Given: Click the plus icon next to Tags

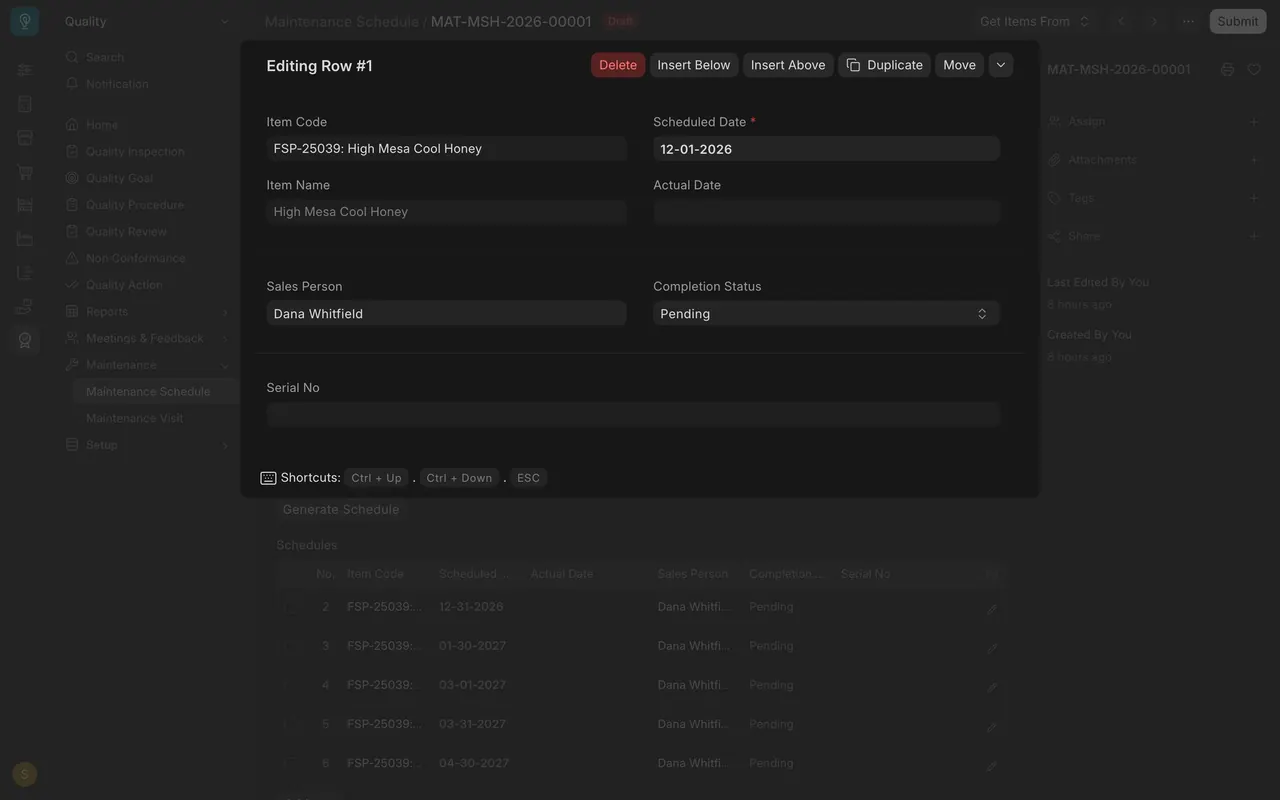Looking at the screenshot, I should tap(1254, 198).
